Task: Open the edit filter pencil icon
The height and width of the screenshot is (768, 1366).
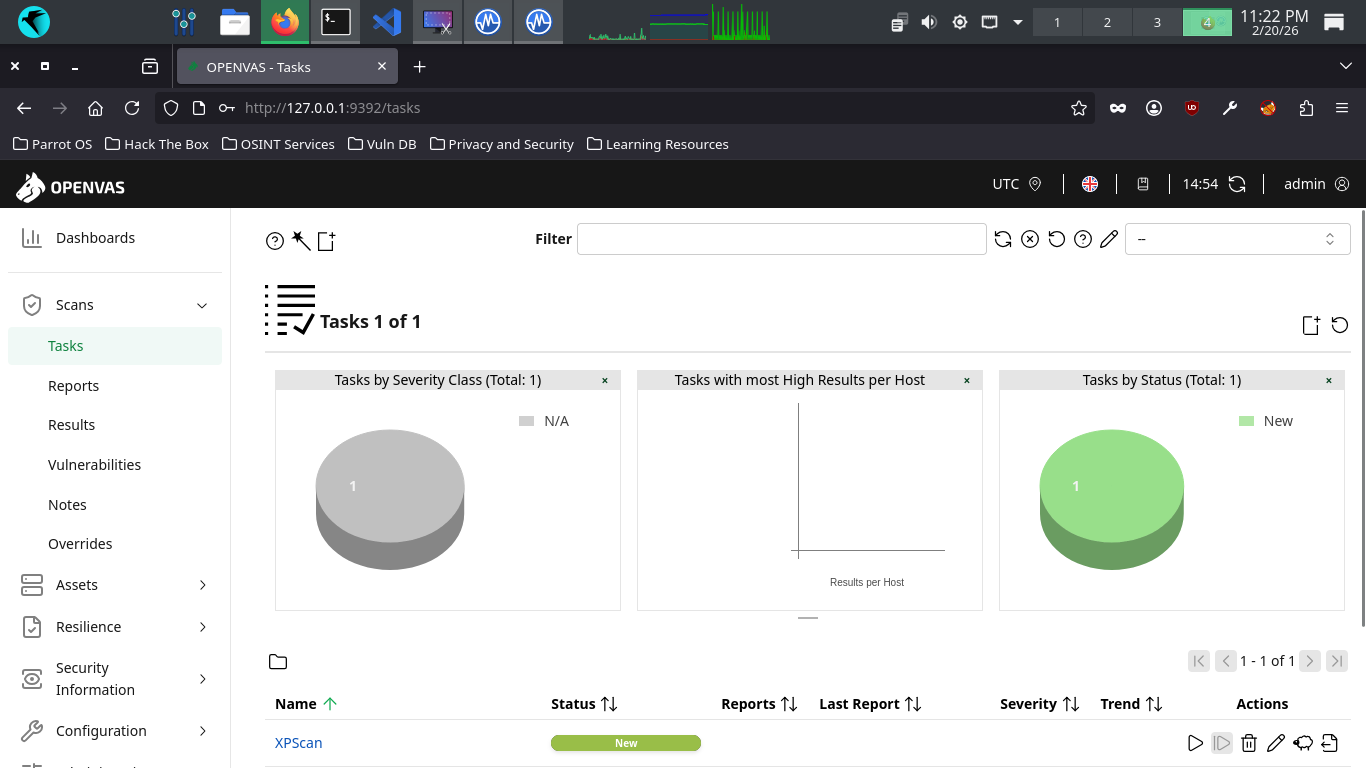Action: coord(1108,239)
